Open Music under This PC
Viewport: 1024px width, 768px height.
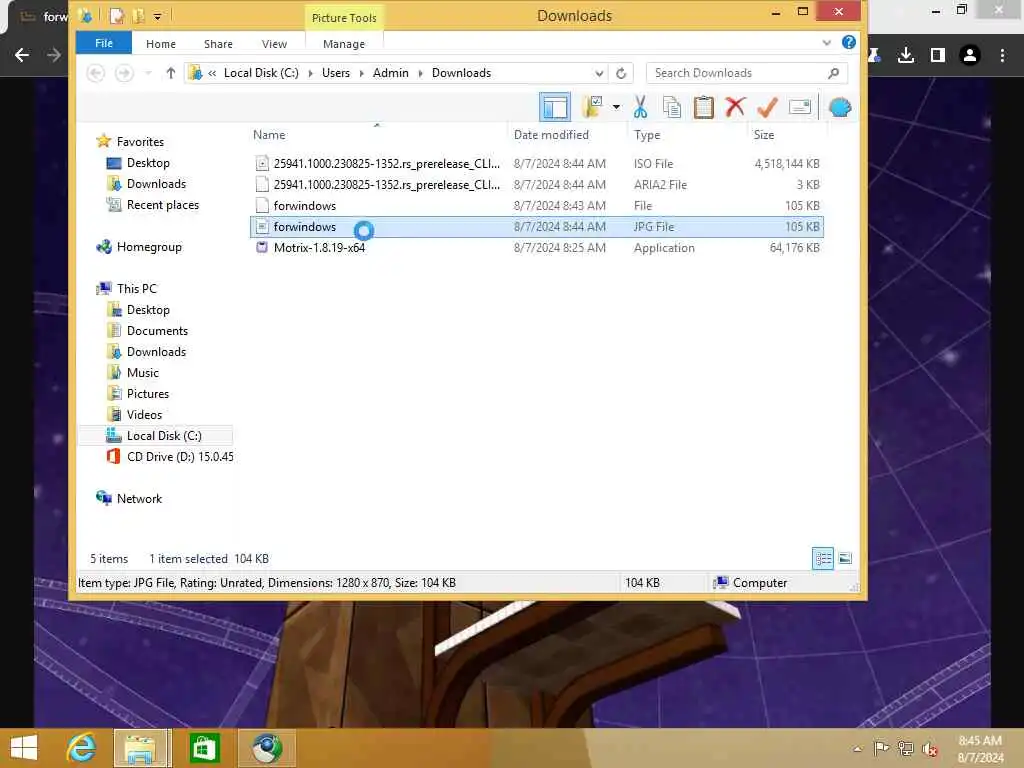(x=142, y=373)
